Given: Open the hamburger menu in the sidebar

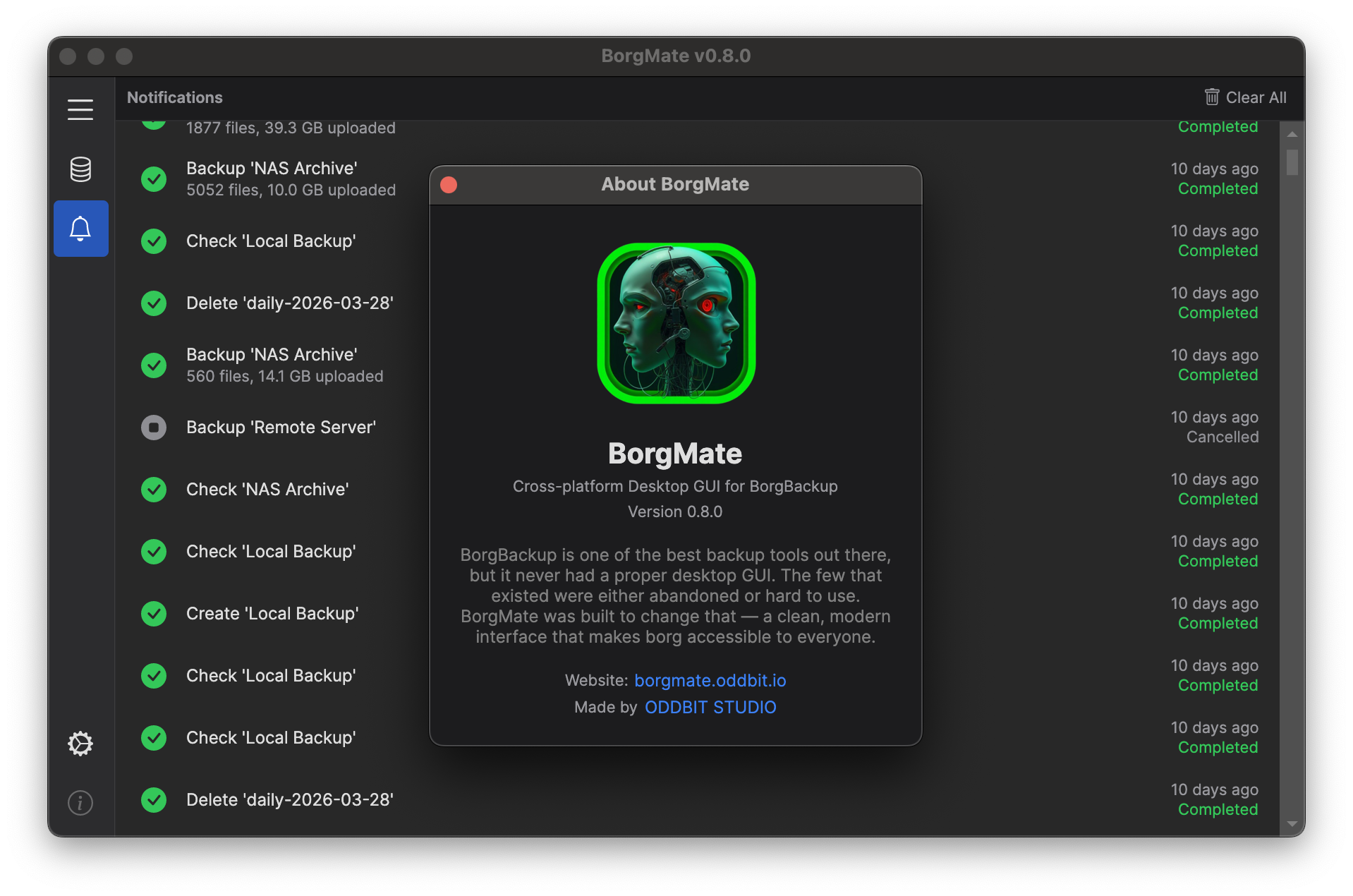Looking at the screenshot, I should (x=80, y=109).
